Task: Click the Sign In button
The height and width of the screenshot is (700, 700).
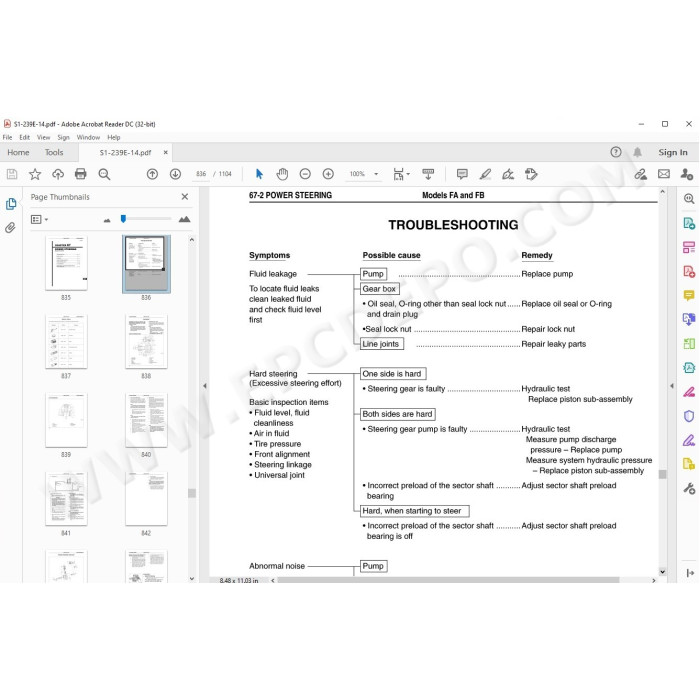Action: click(673, 152)
